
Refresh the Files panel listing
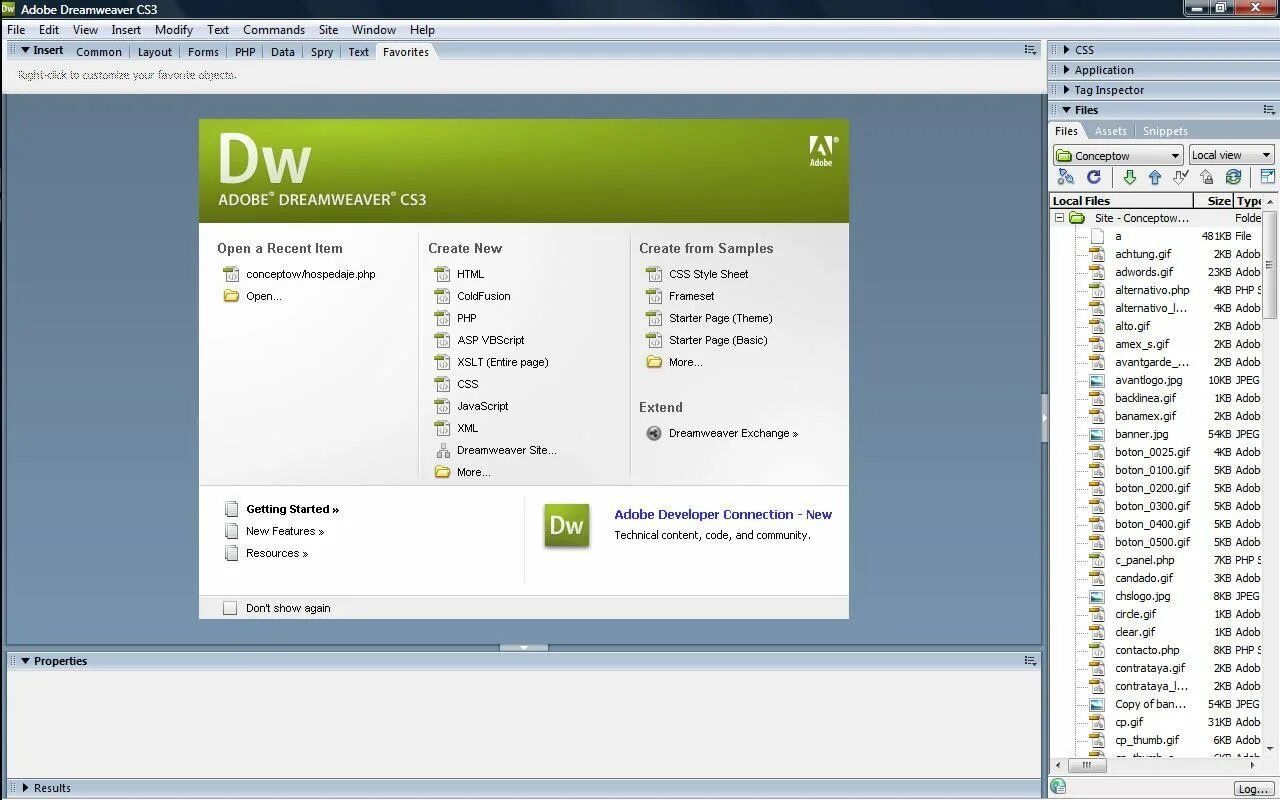pos(1094,177)
